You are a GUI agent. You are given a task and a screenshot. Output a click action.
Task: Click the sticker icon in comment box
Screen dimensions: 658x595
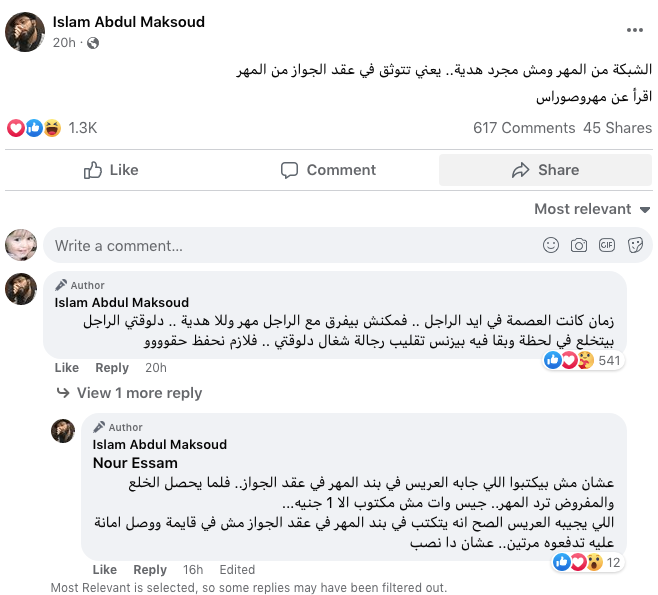(635, 245)
